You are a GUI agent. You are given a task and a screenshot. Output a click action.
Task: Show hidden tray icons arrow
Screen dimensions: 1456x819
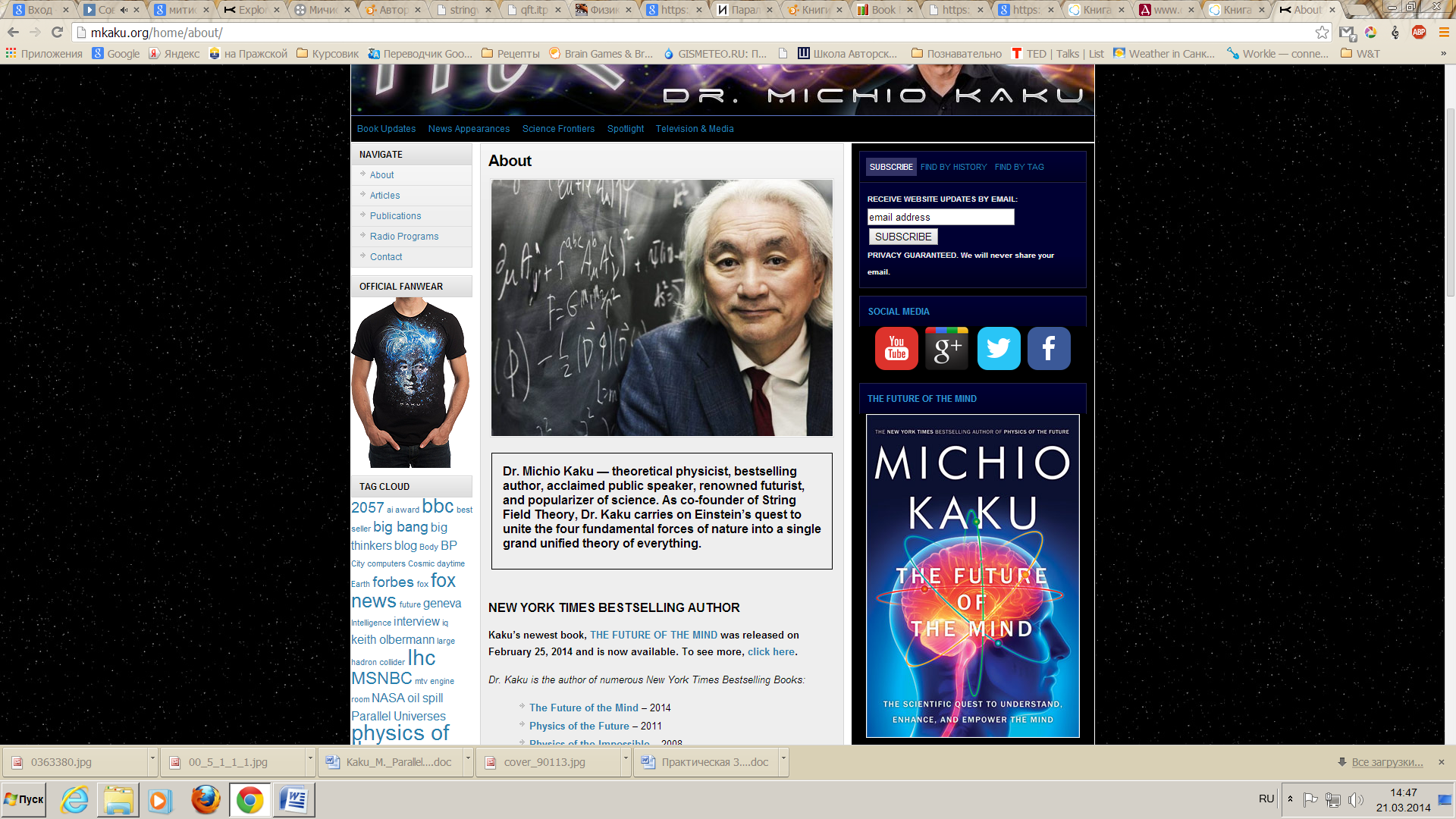point(1290,799)
